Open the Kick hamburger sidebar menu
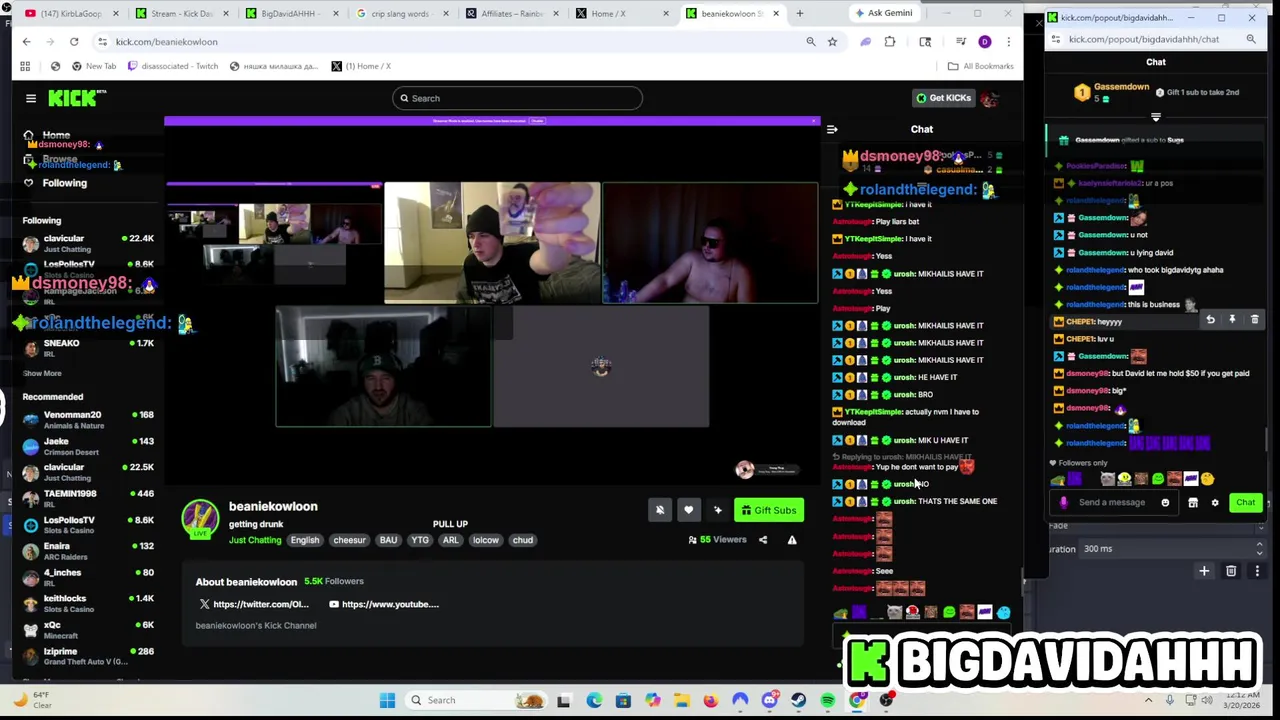Viewport: 1280px width, 720px height. (x=31, y=98)
